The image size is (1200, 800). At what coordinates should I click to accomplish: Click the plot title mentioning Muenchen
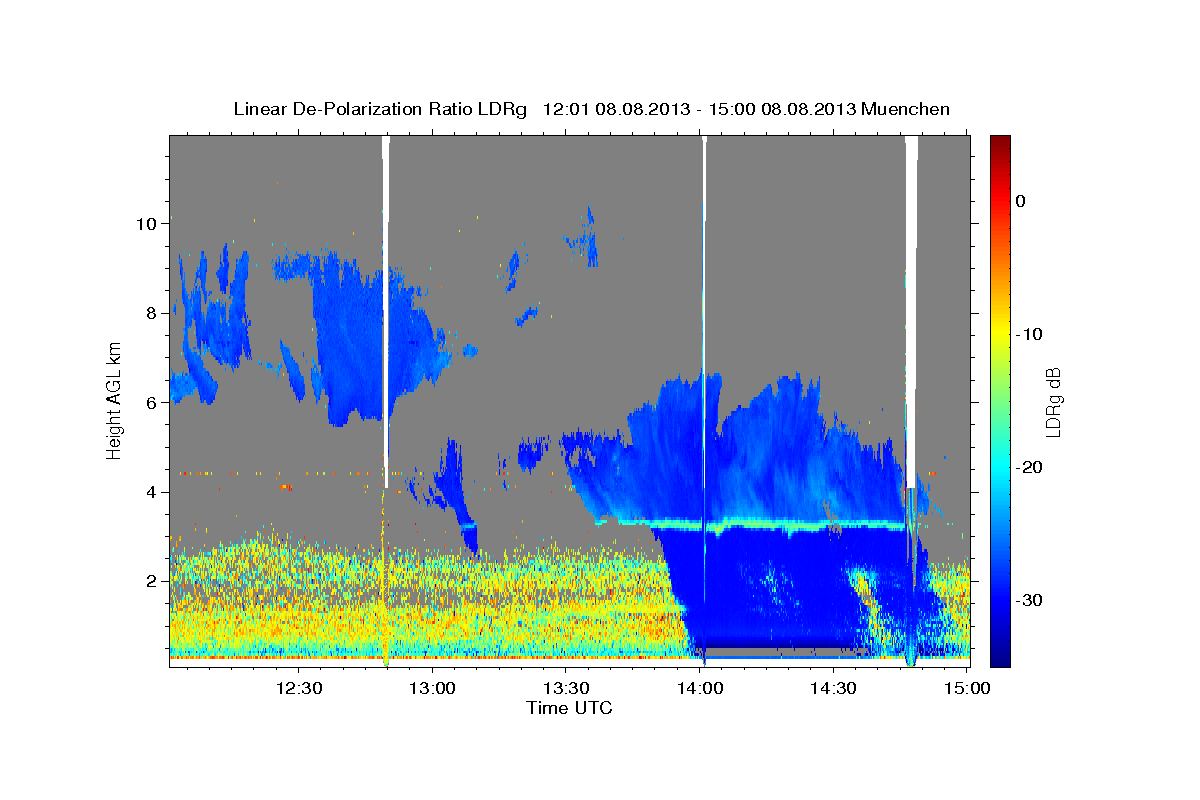[x=591, y=109]
